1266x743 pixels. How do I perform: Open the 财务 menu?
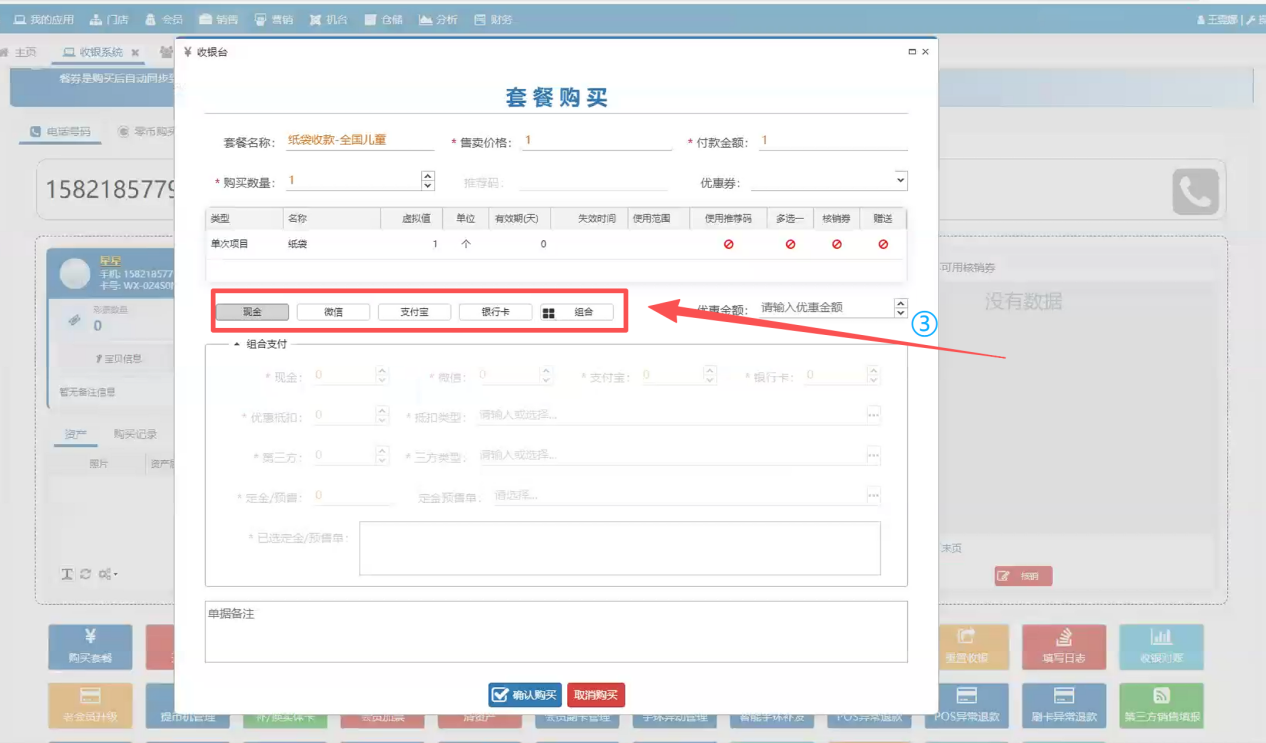point(493,19)
